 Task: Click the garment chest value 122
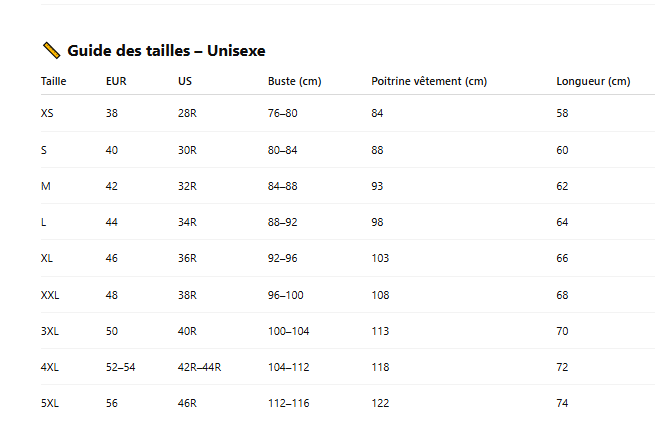pos(380,403)
